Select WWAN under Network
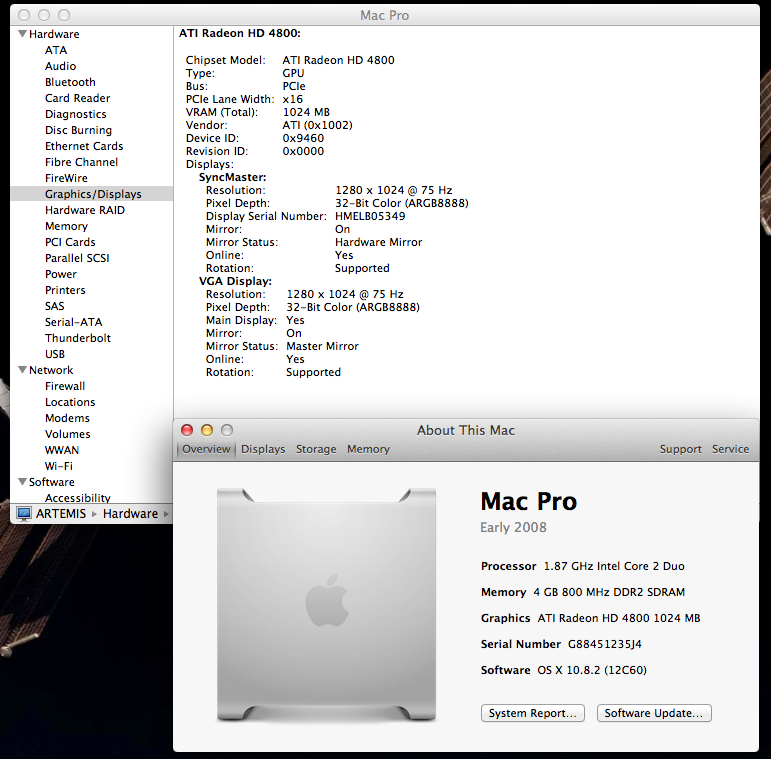The width and height of the screenshot is (771, 759). click(x=62, y=450)
